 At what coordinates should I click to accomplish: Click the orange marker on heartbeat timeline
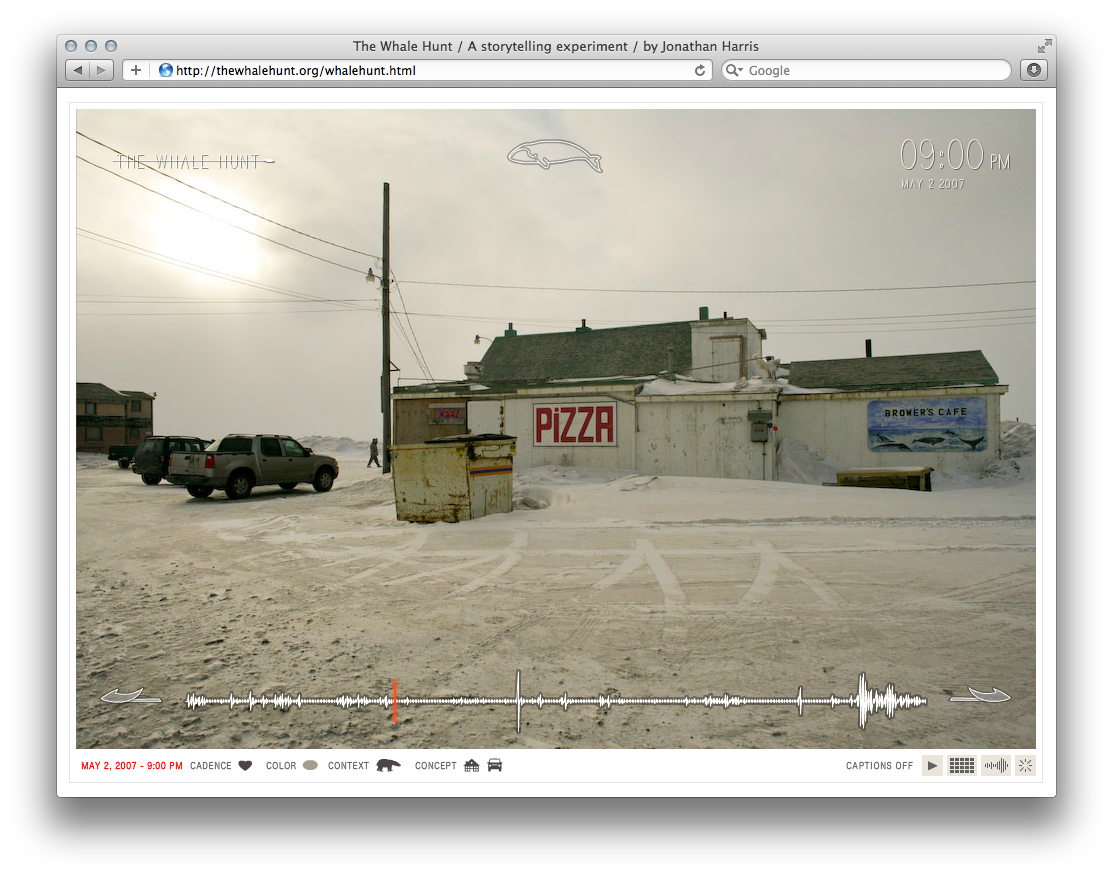[395, 700]
